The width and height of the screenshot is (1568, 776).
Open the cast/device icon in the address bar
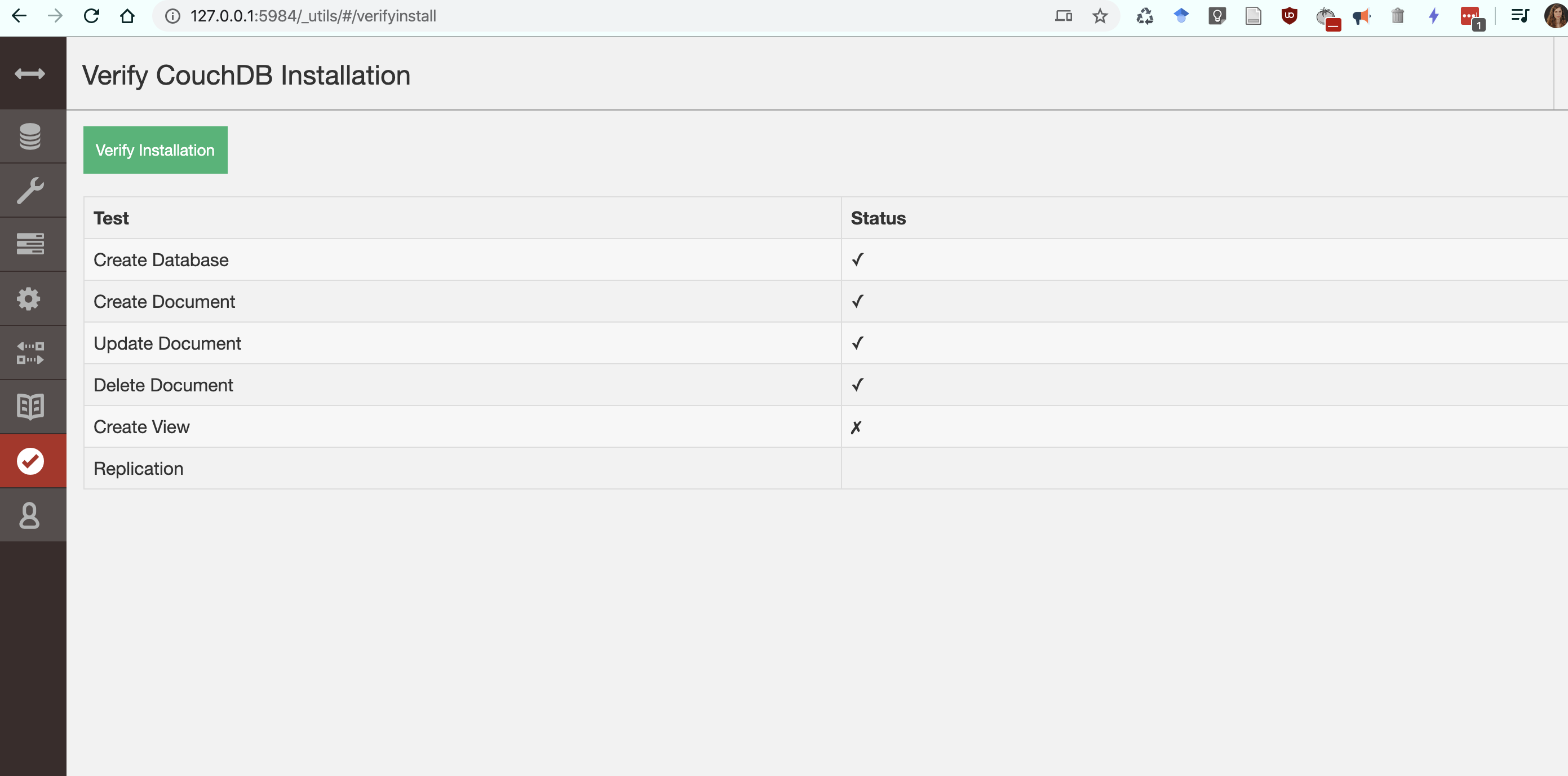(1064, 16)
